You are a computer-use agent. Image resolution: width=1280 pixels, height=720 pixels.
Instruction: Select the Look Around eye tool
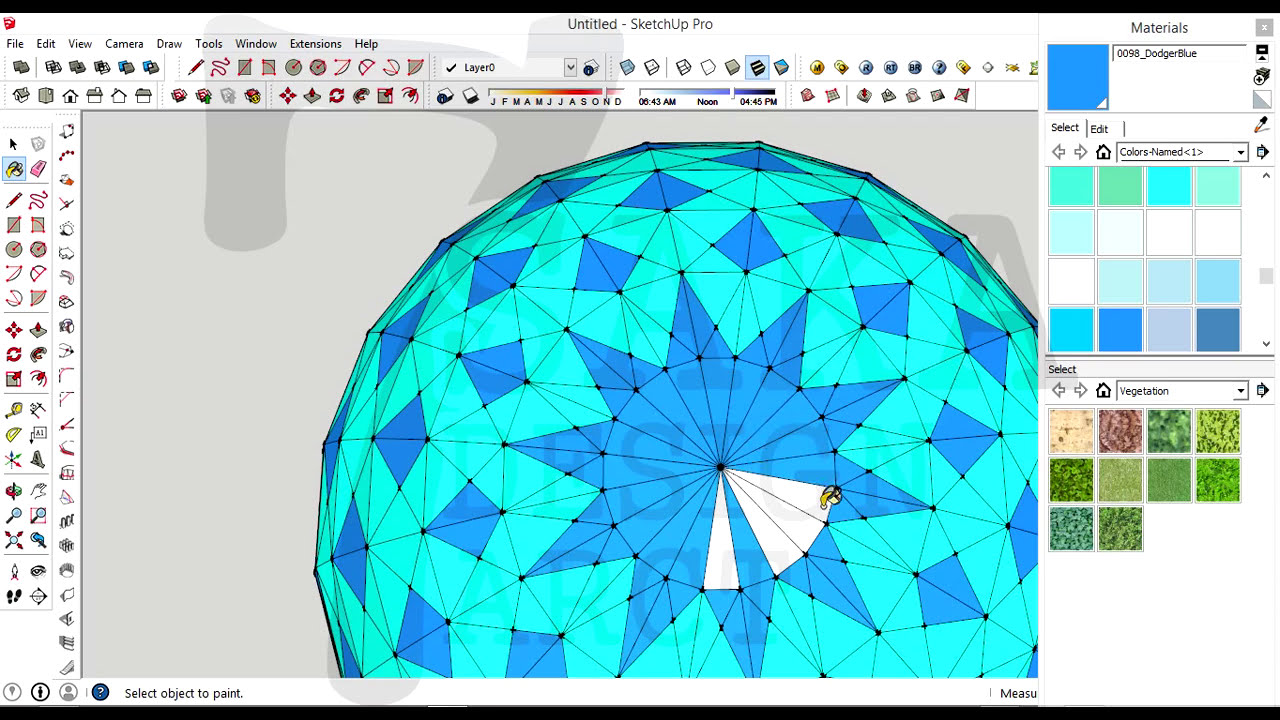pyautogui.click(x=38, y=572)
